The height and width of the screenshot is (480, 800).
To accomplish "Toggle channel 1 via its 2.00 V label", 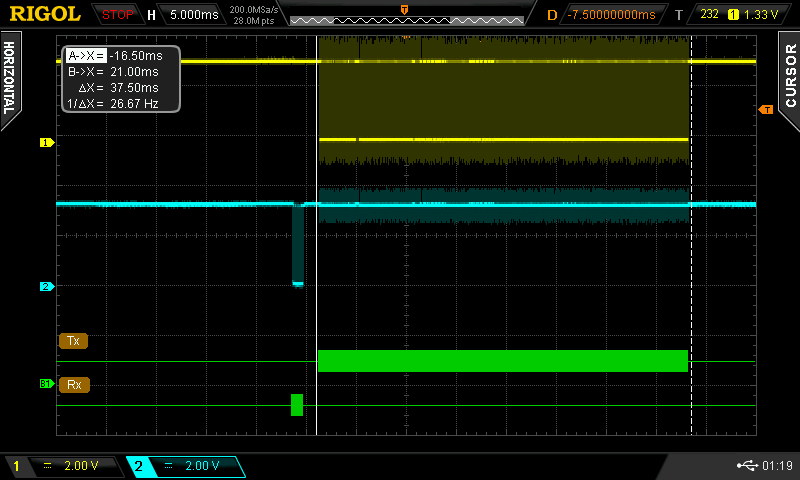I will pos(66,466).
